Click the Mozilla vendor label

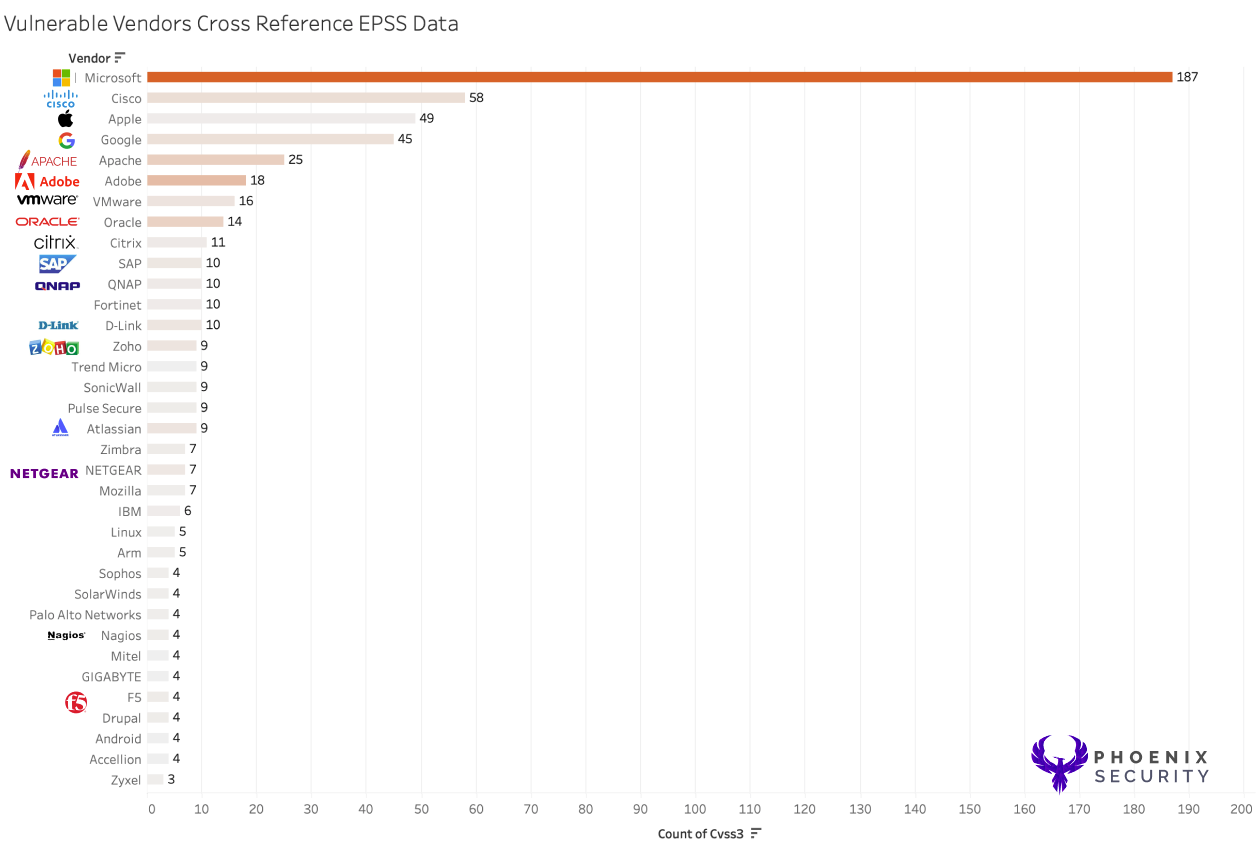coord(120,491)
